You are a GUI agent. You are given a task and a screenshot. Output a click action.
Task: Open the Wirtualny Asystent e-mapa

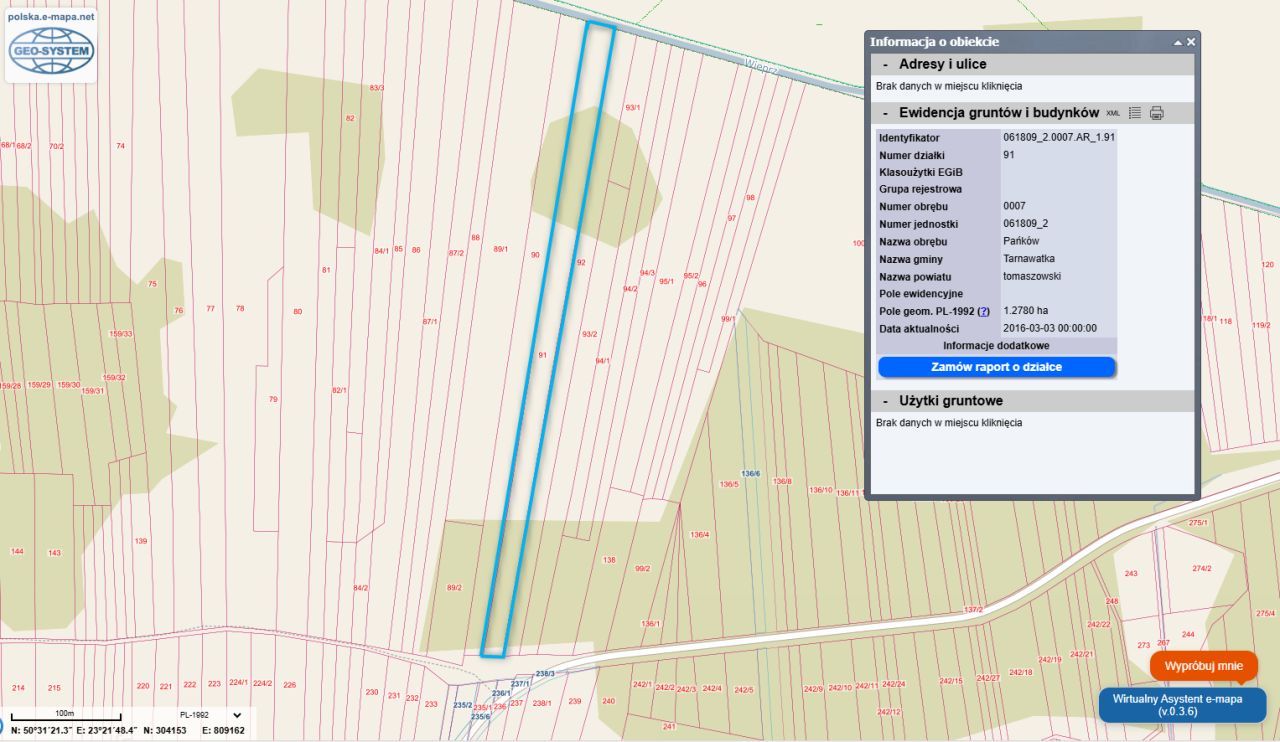click(x=1182, y=704)
